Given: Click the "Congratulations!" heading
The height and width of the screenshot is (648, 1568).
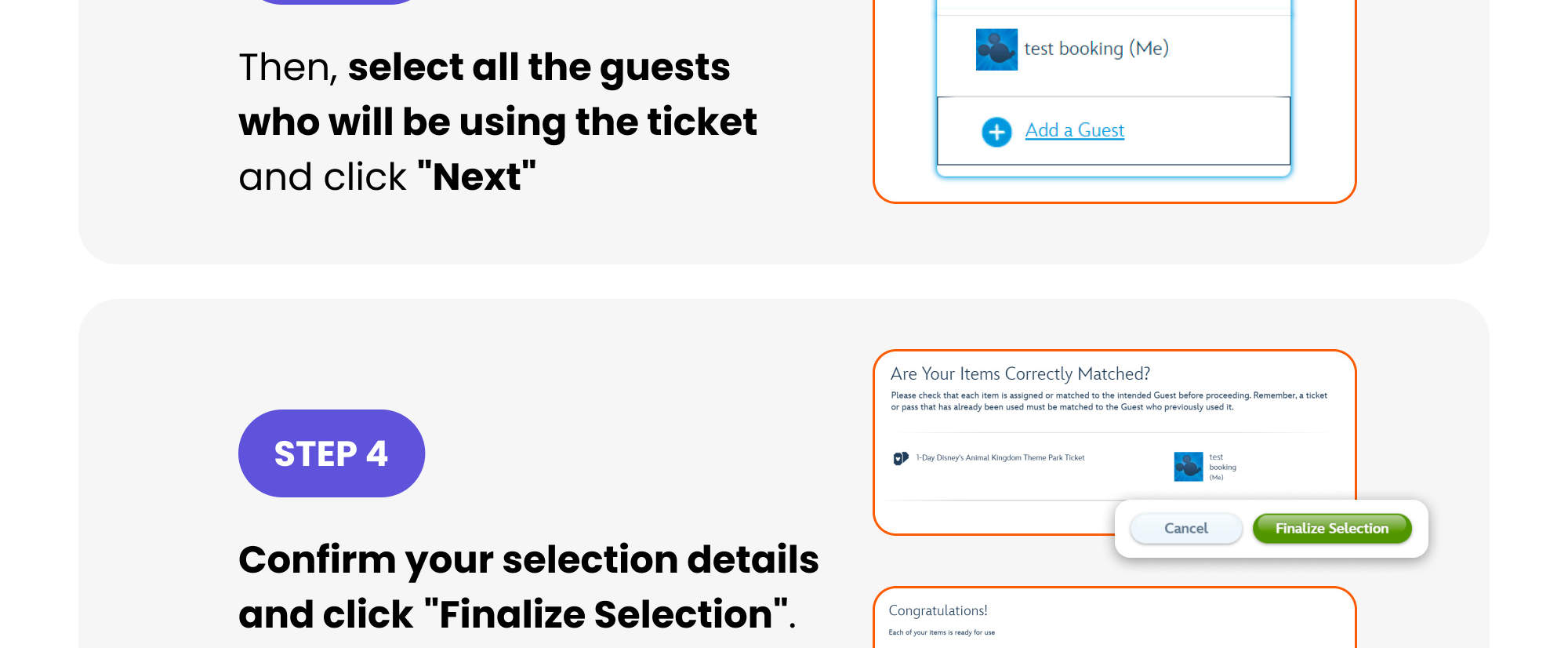Looking at the screenshot, I should (x=938, y=610).
